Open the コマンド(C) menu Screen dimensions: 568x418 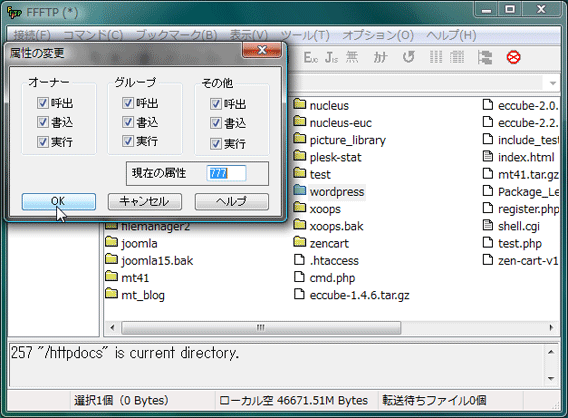tap(93, 35)
